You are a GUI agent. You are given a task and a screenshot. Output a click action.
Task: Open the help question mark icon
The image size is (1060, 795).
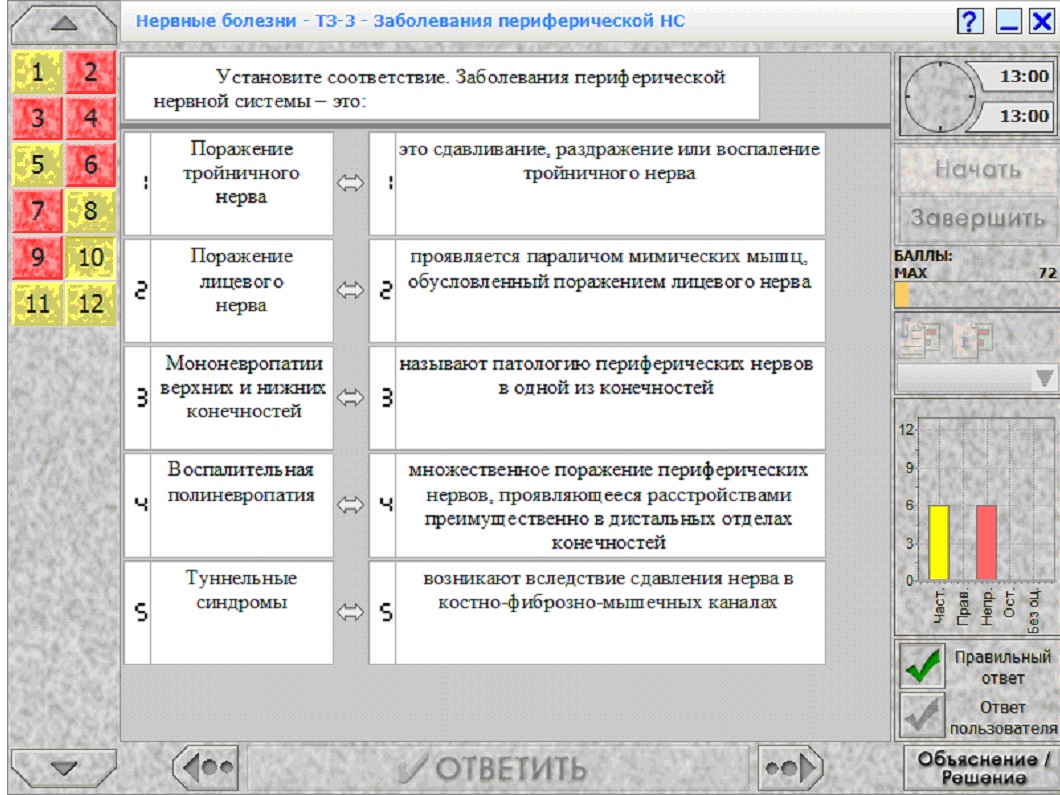click(x=970, y=21)
